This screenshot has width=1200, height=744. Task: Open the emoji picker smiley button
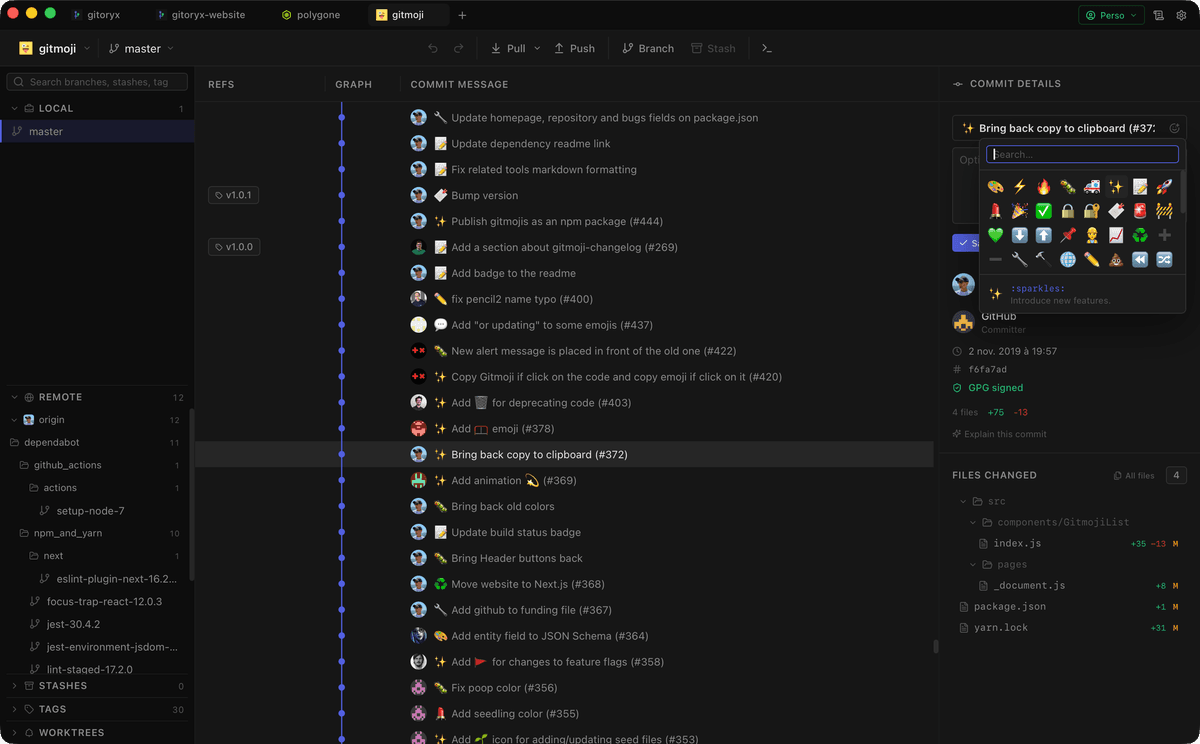coord(1175,128)
